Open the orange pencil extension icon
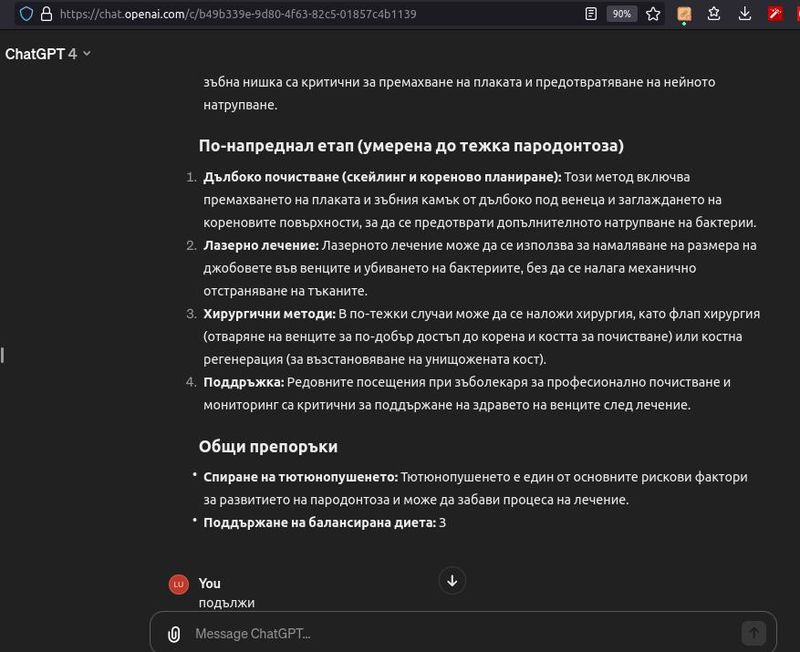The height and width of the screenshot is (652, 800). pos(685,14)
